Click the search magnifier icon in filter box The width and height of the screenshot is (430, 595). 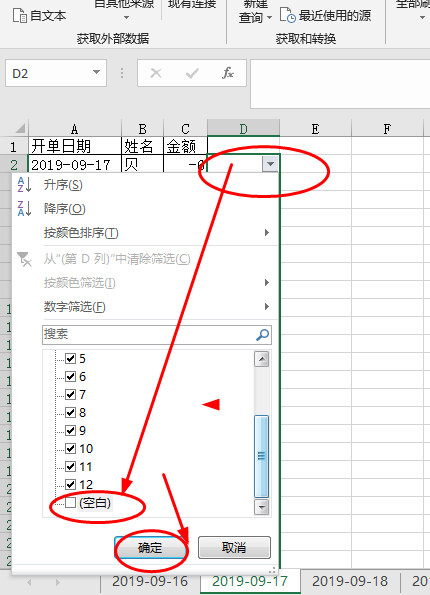[x=262, y=334]
